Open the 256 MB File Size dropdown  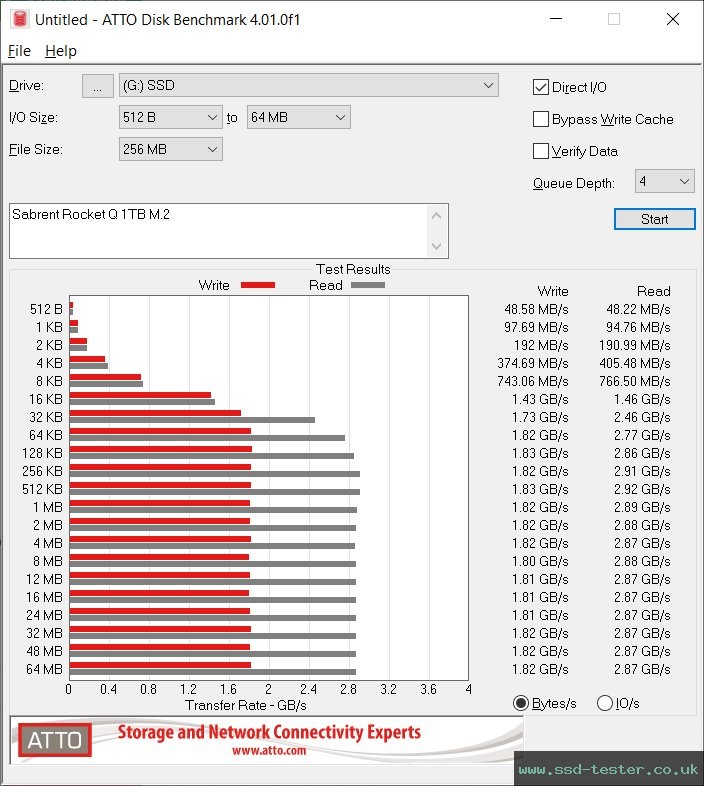coord(170,149)
